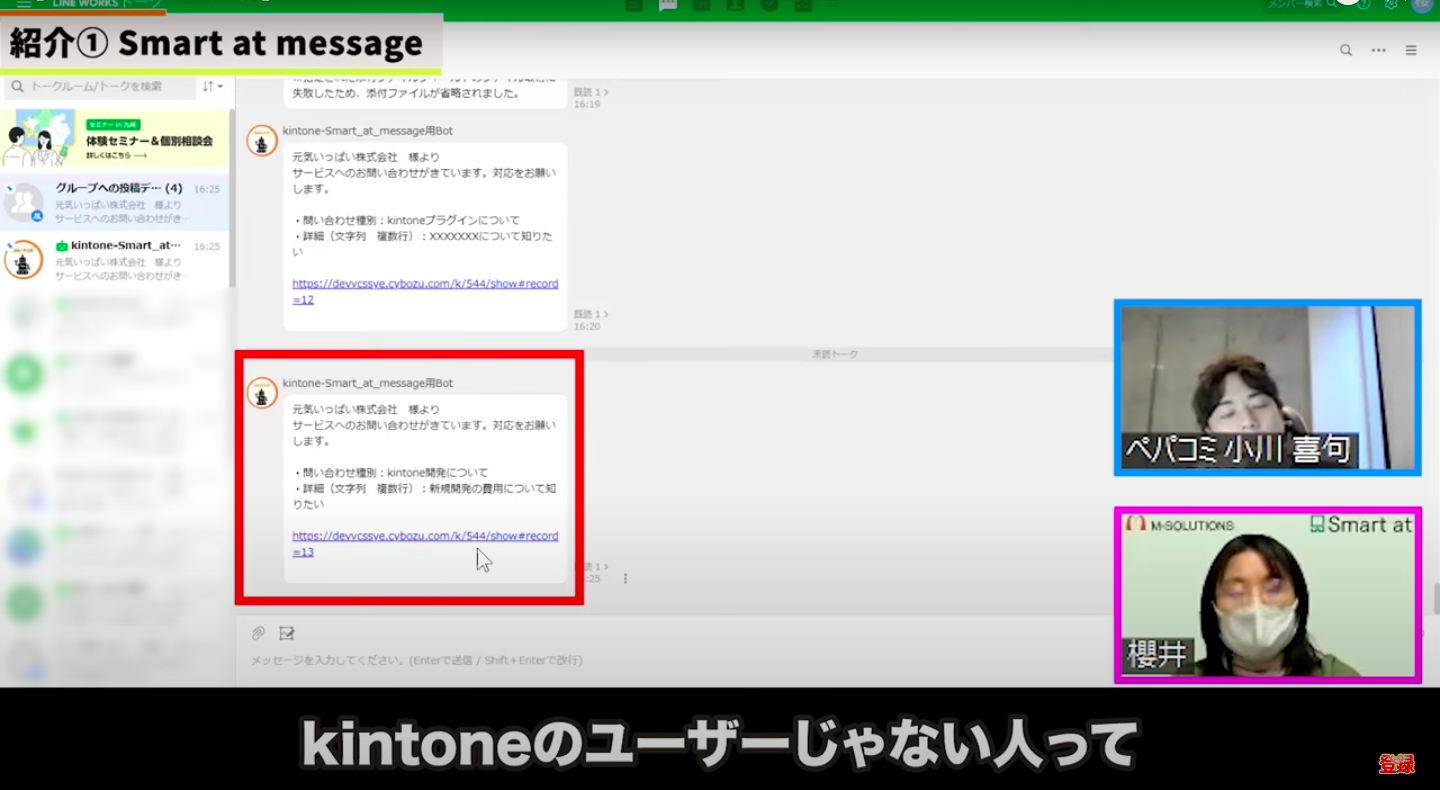The height and width of the screenshot is (790, 1440).
Task: Open the contacts icon in the top bar
Action: [736, 5]
